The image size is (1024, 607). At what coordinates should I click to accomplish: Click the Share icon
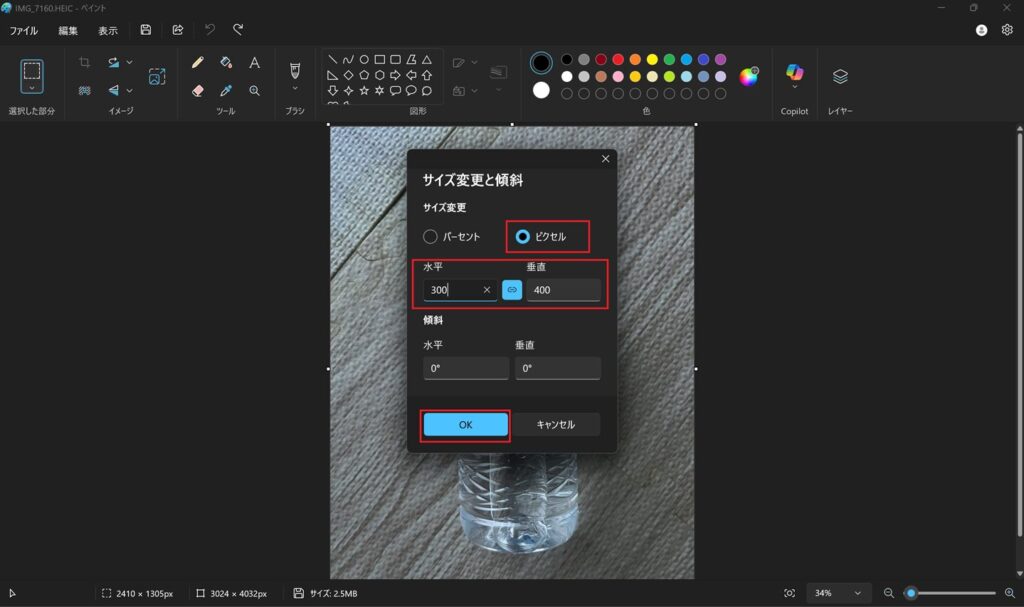tap(178, 30)
